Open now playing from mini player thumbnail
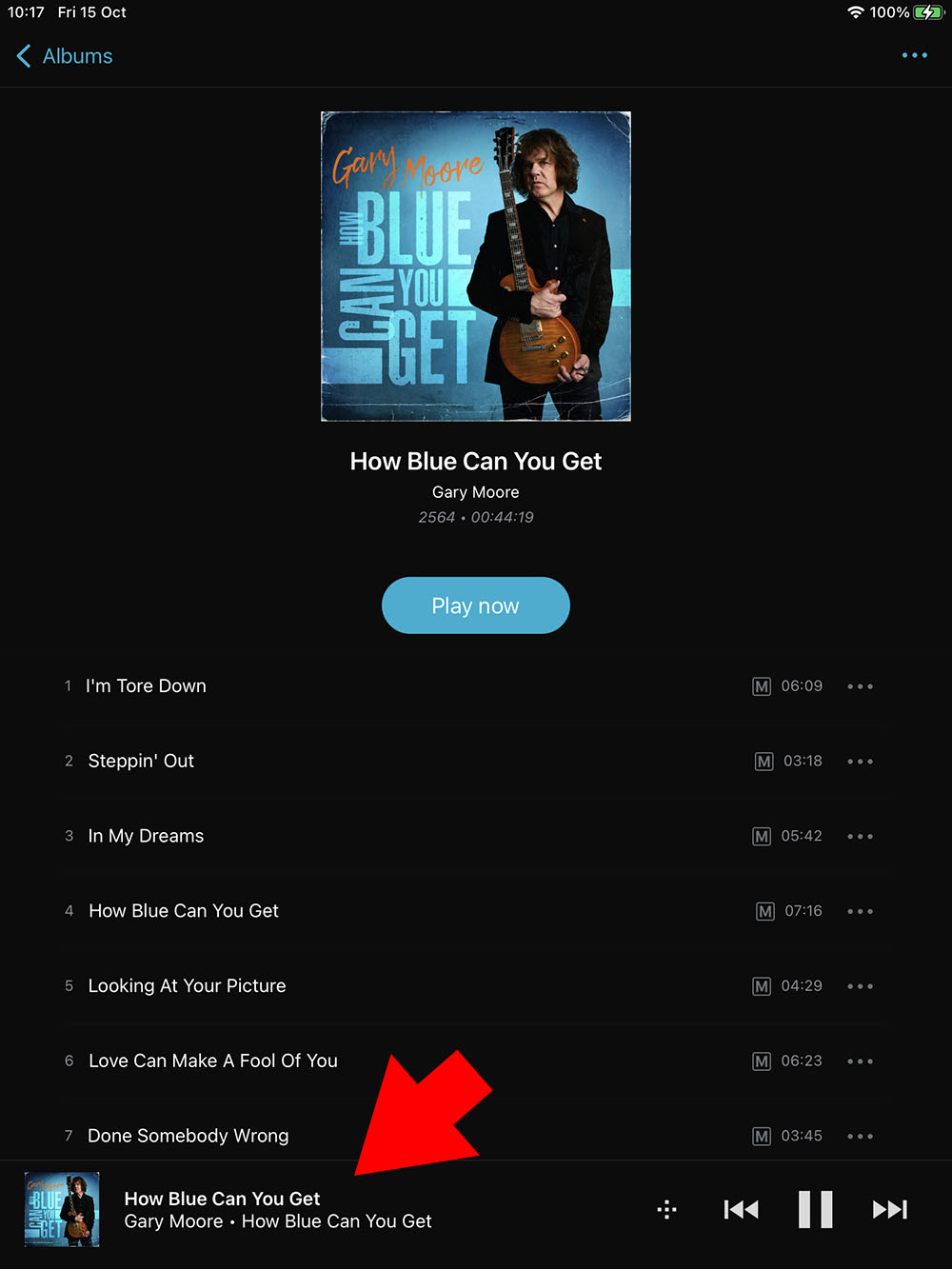Viewport: 952px width, 1269px height. pyautogui.click(x=62, y=1209)
